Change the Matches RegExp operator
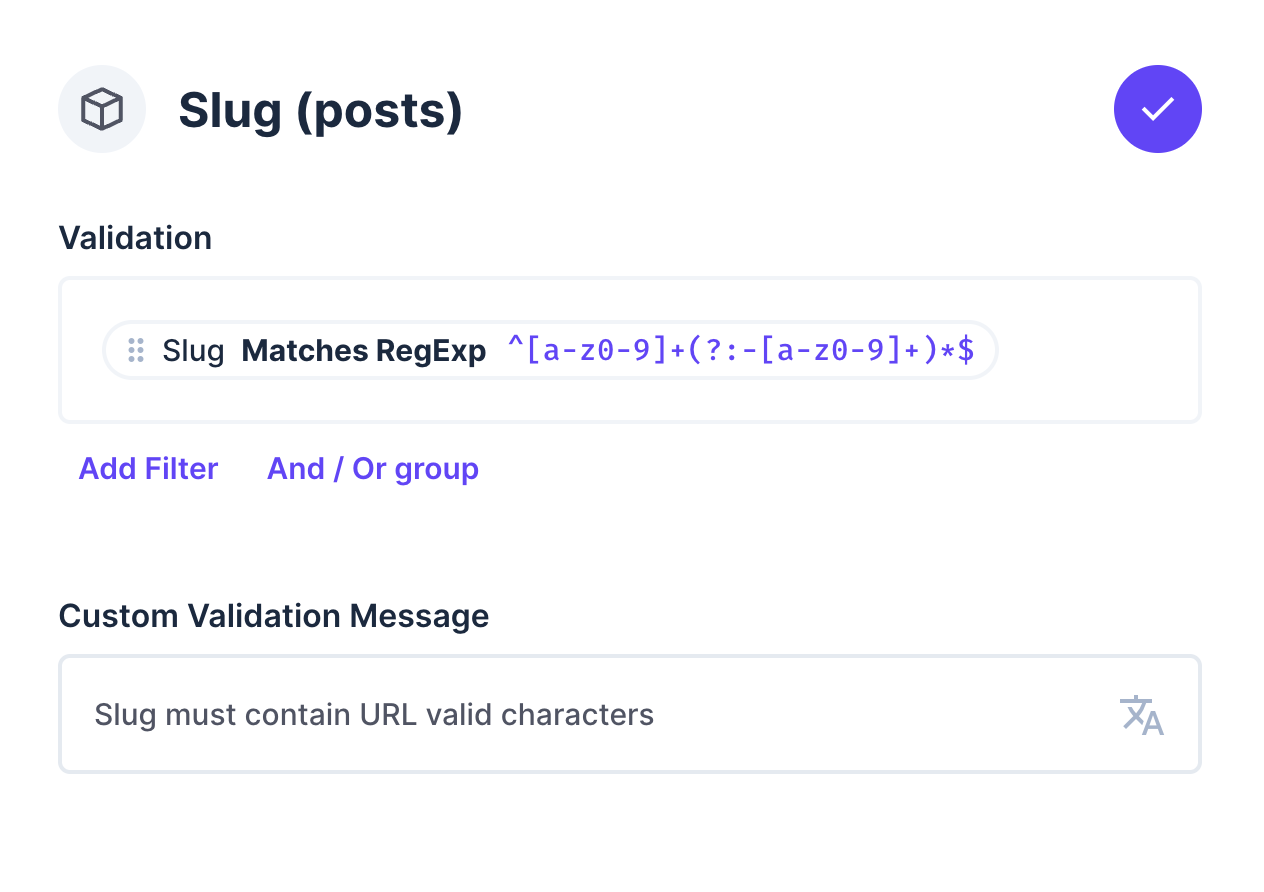 tap(363, 350)
